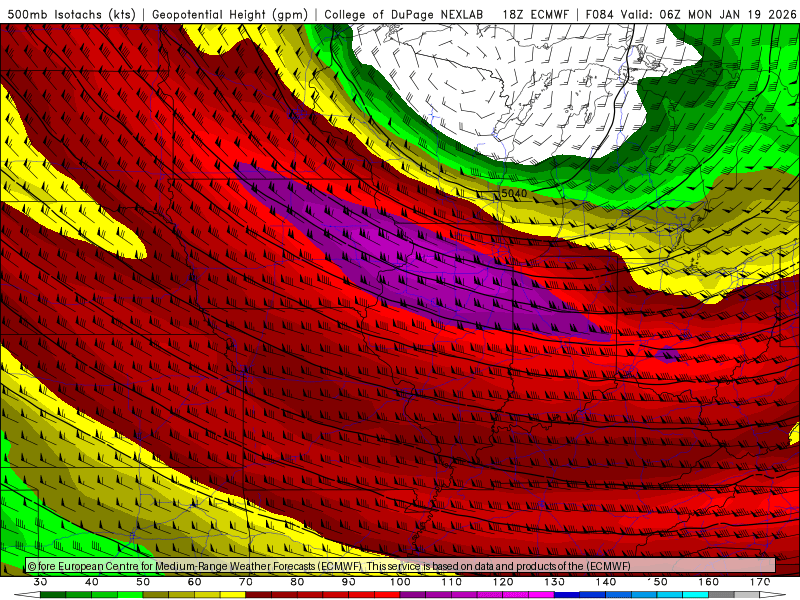Click the bright yellow swatch just below 70
800x600 pixels.
click(x=233, y=595)
